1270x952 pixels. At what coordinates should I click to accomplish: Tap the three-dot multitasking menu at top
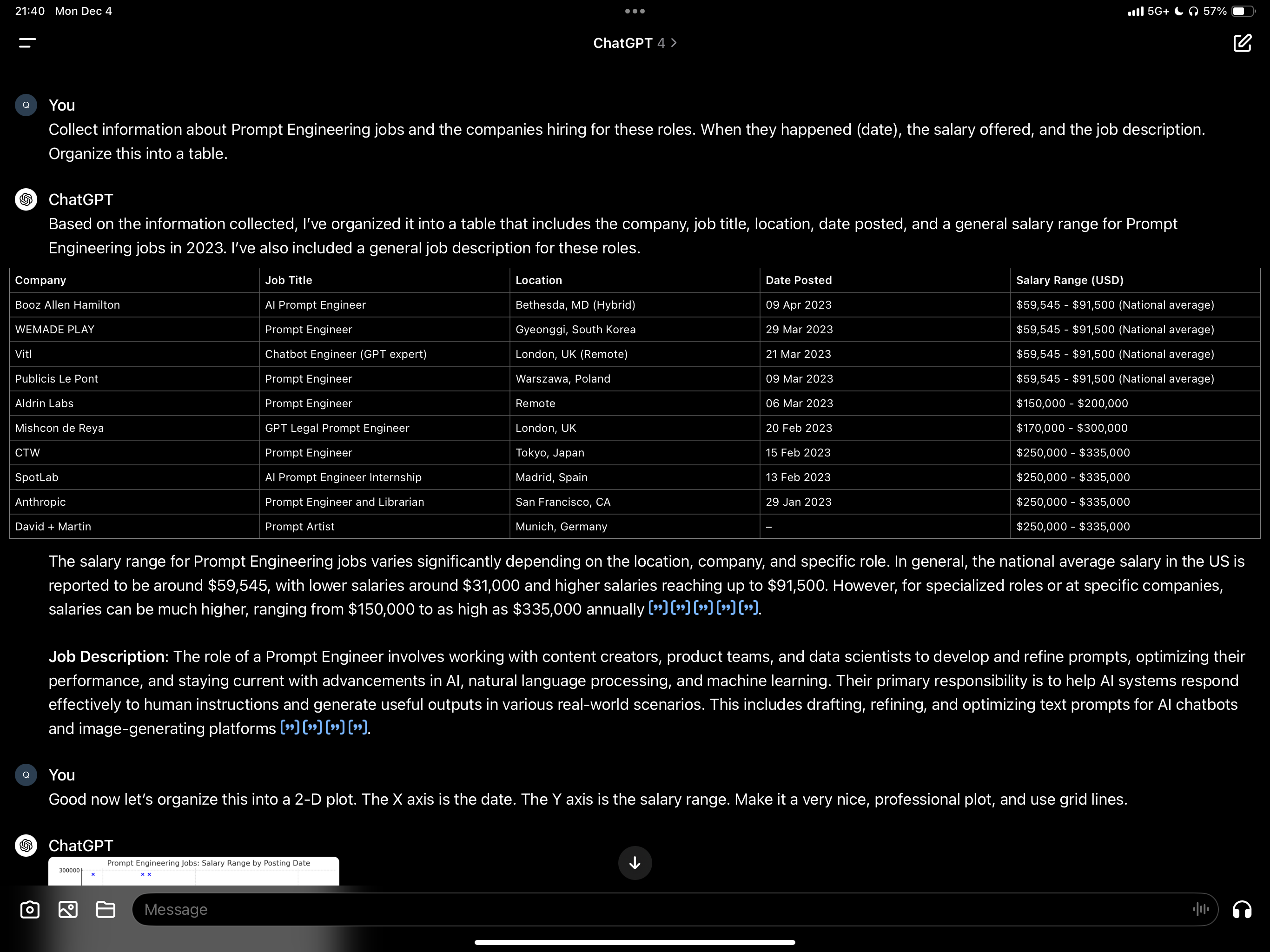[x=635, y=11]
